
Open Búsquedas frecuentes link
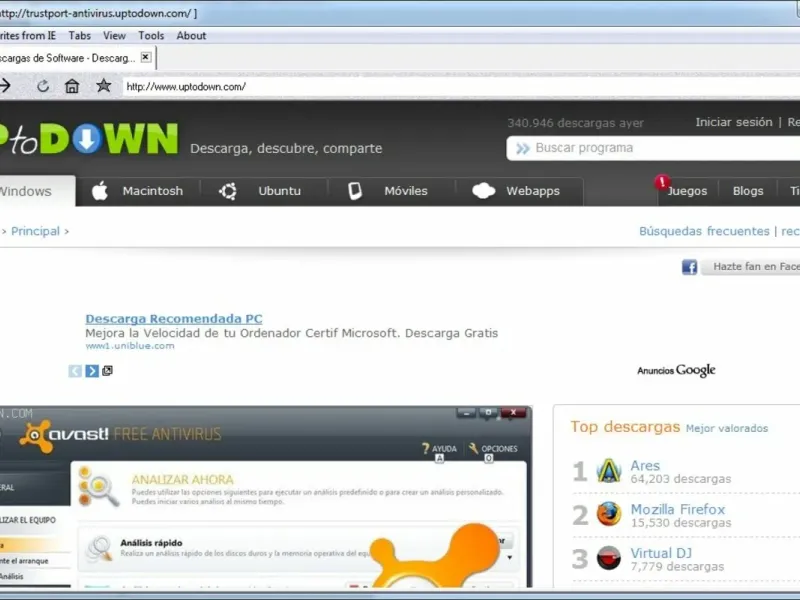pyautogui.click(x=704, y=231)
